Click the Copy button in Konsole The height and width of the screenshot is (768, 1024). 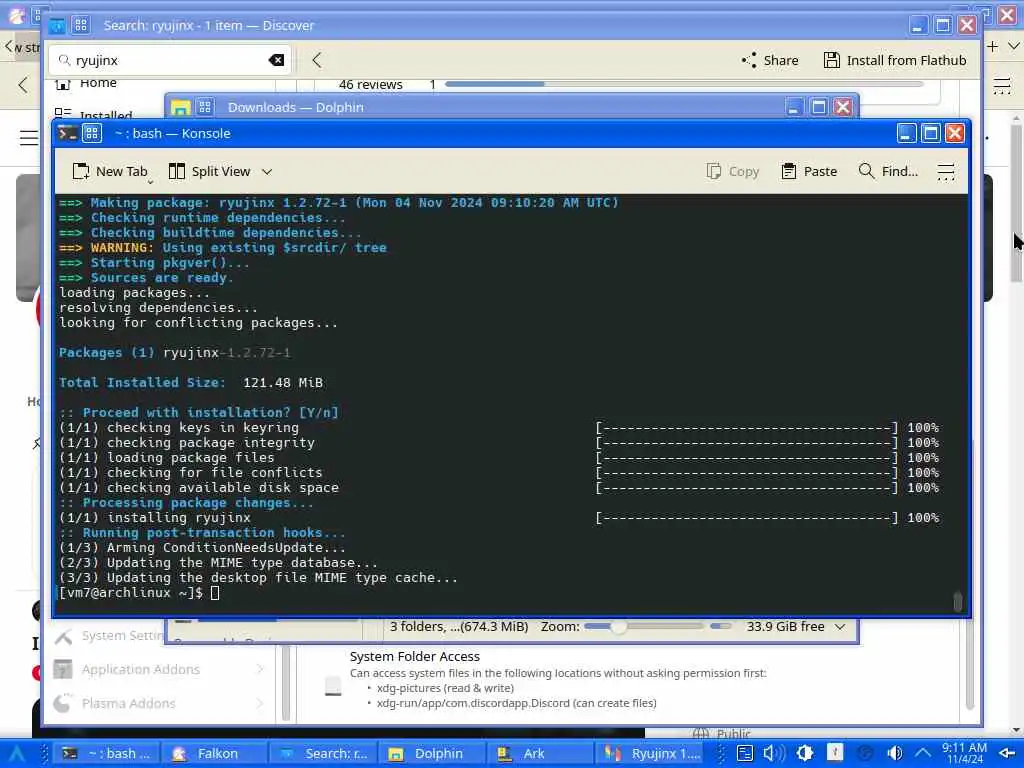(x=733, y=171)
